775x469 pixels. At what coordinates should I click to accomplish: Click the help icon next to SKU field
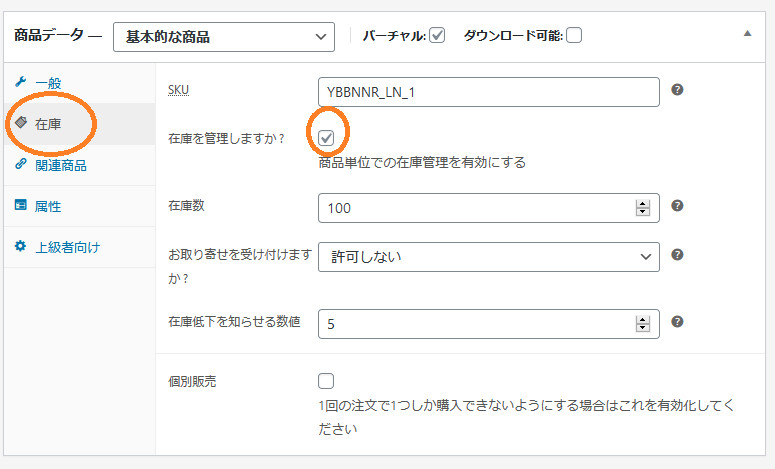pos(677,89)
